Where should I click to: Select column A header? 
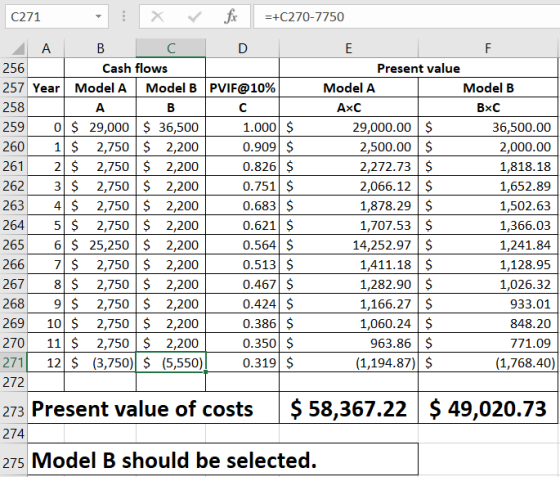click(46, 48)
